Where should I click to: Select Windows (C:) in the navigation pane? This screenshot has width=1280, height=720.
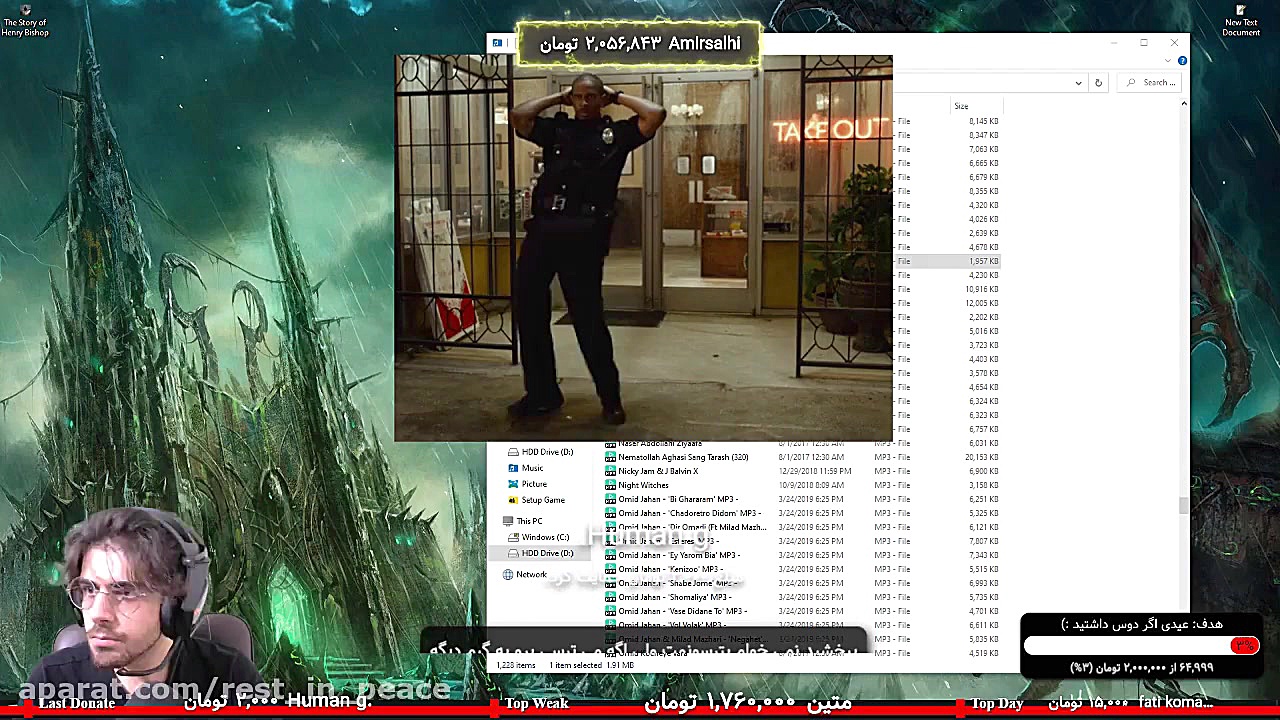tap(545, 537)
